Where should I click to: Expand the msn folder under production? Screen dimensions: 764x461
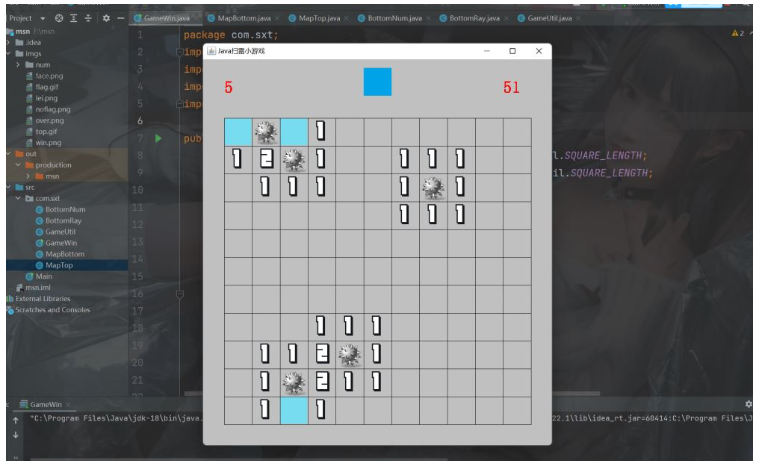[x=28, y=176]
